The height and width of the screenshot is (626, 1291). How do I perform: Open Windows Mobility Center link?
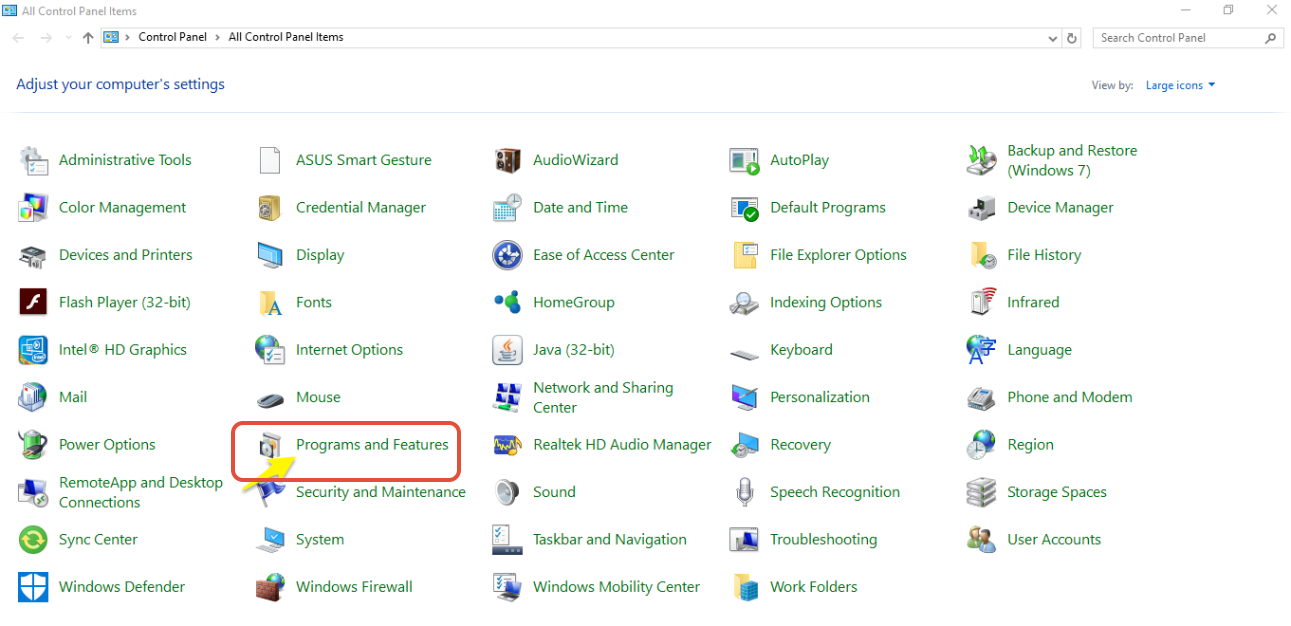pos(616,587)
